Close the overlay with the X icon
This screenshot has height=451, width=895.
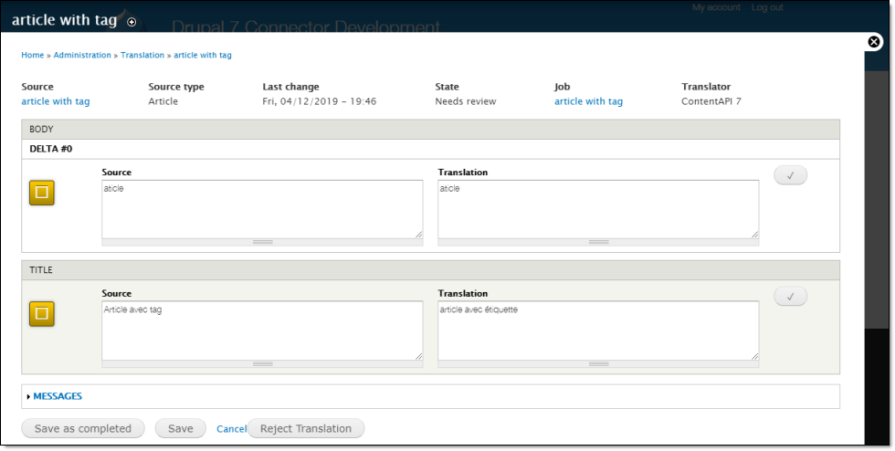coord(874,42)
